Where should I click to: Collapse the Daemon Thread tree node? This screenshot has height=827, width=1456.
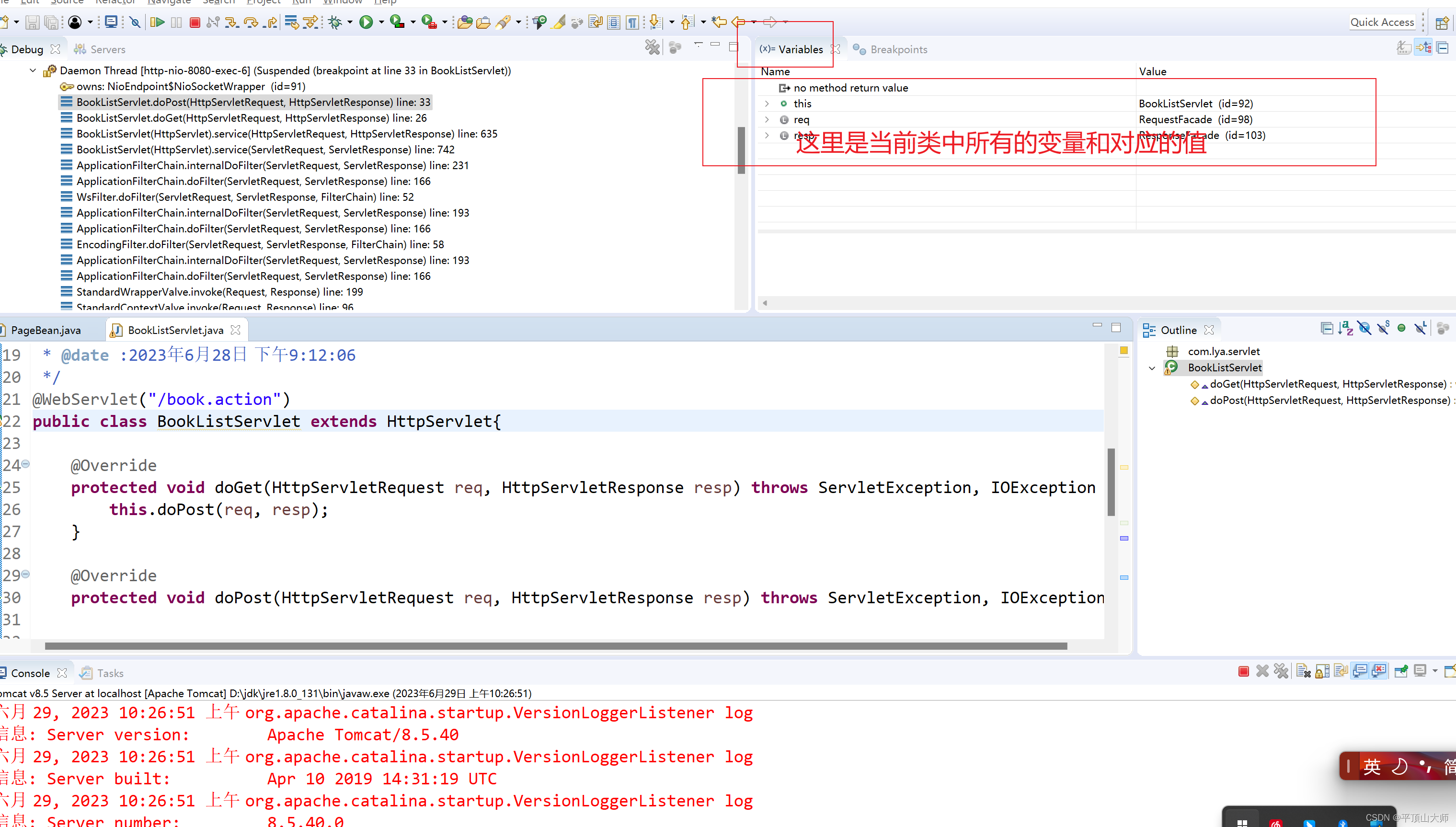[33, 70]
